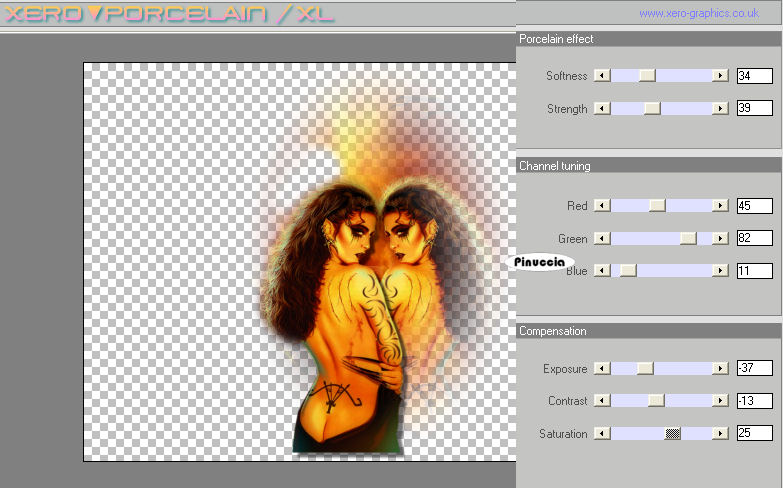Click the Exposure slider thumb

(x=645, y=368)
